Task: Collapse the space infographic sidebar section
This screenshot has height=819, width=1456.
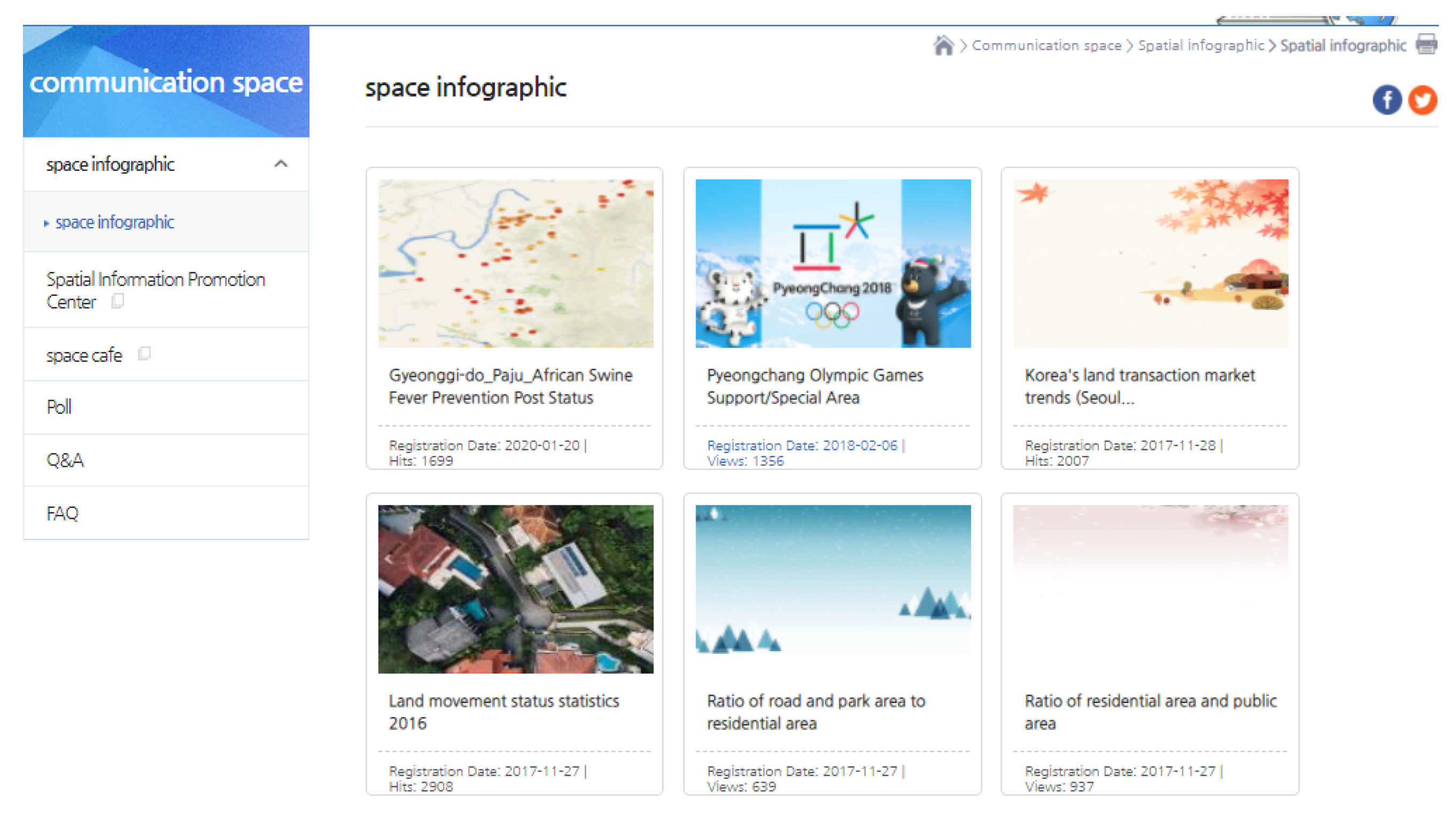Action: [x=281, y=165]
